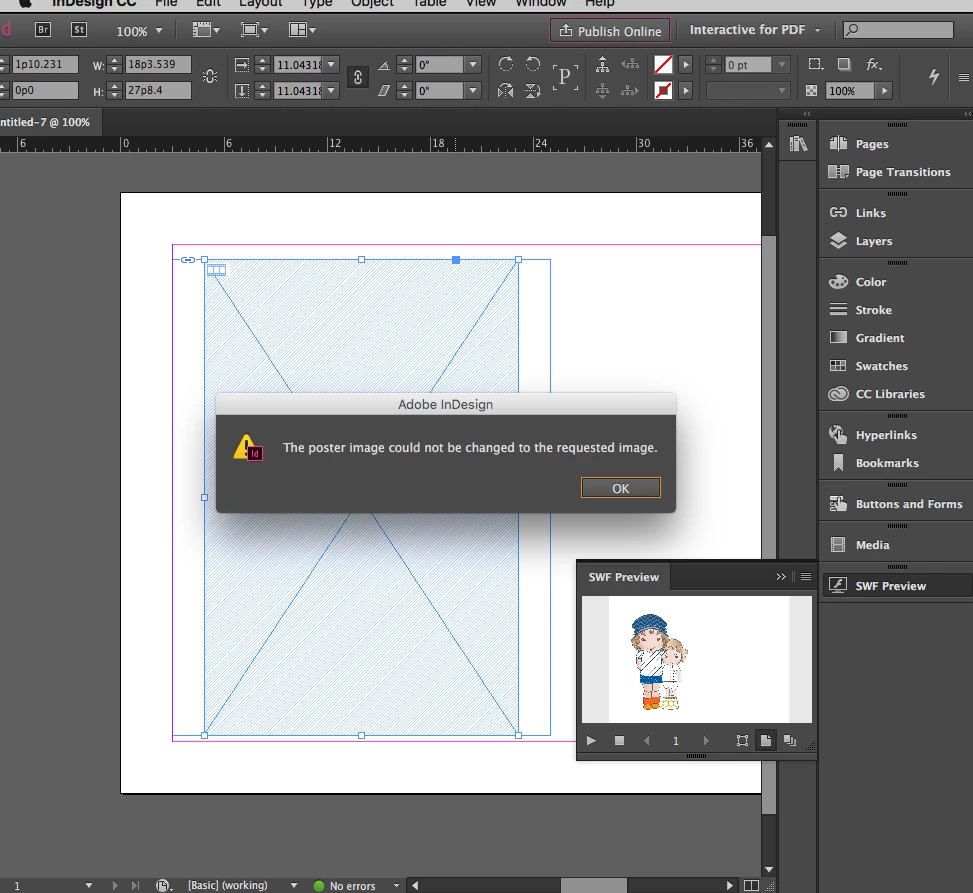The width and height of the screenshot is (973, 893).
Task: Open Adobe Bridge via Br icon
Action: pos(43,30)
